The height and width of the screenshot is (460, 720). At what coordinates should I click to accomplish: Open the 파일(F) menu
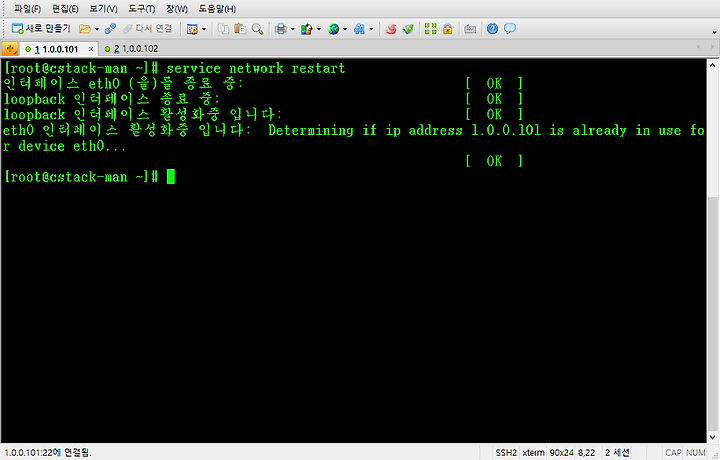pos(28,9)
